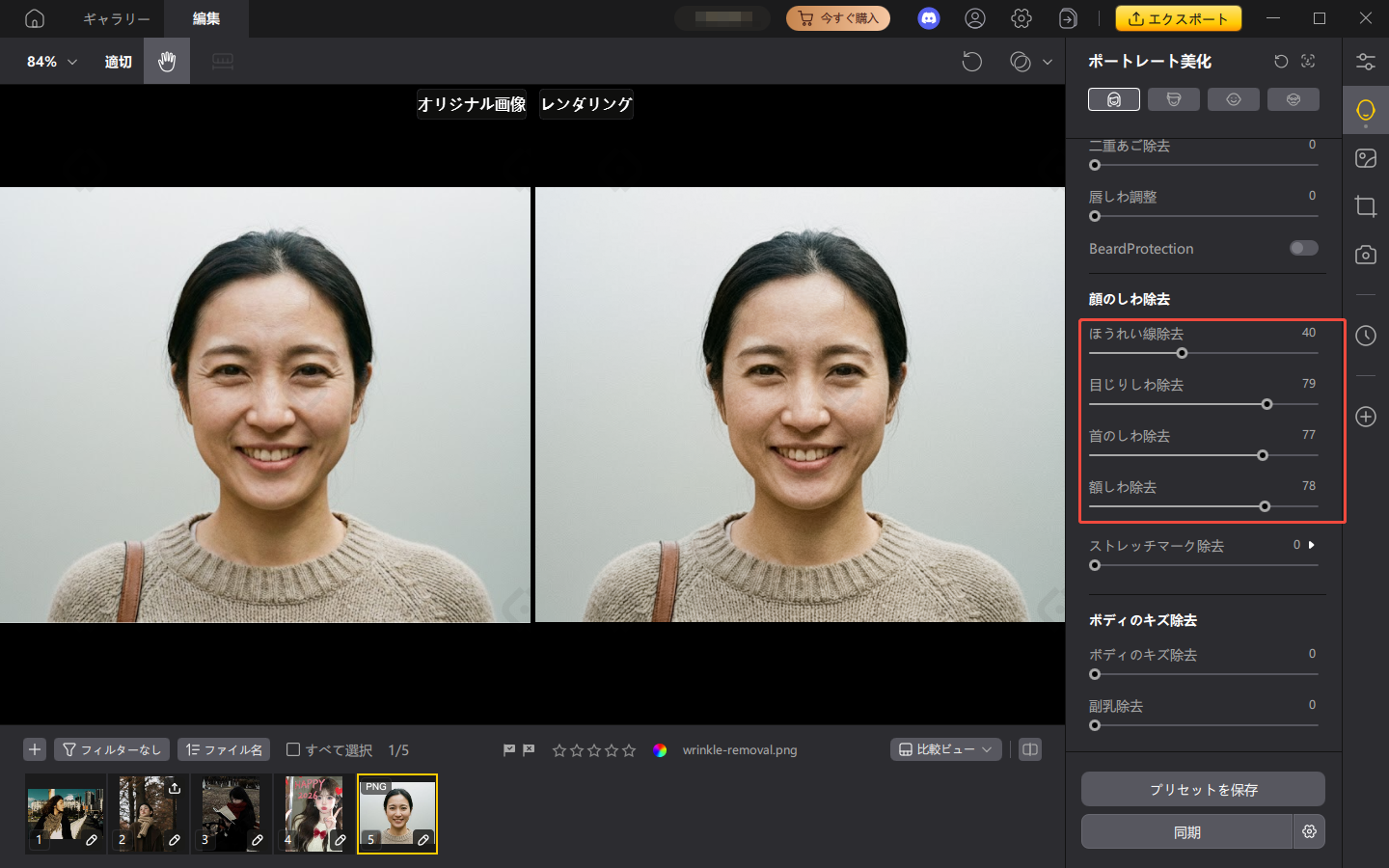Switch to the ギャラリー tab
The width and height of the screenshot is (1389, 868).
(115, 18)
